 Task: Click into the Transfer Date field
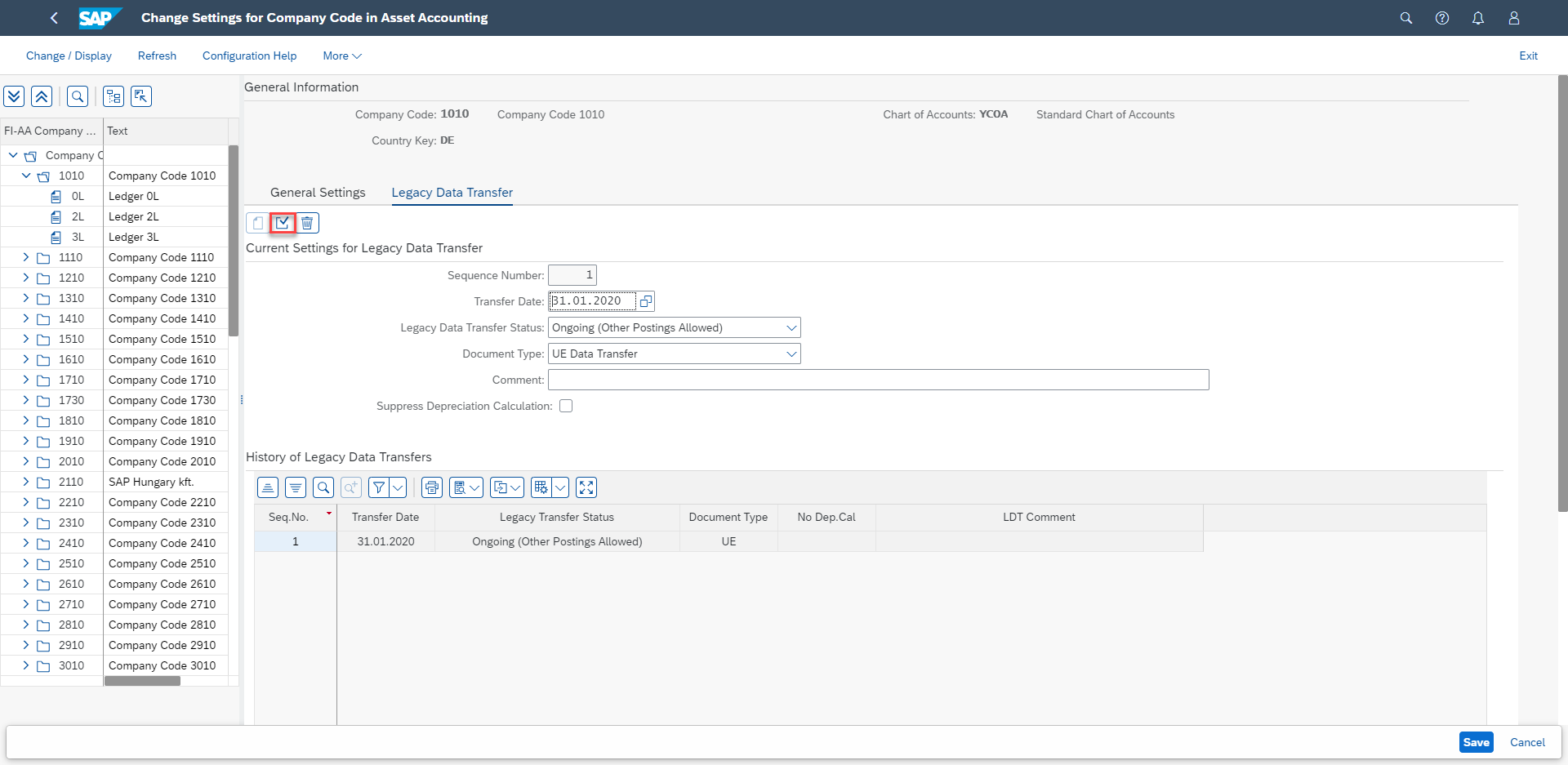click(592, 301)
